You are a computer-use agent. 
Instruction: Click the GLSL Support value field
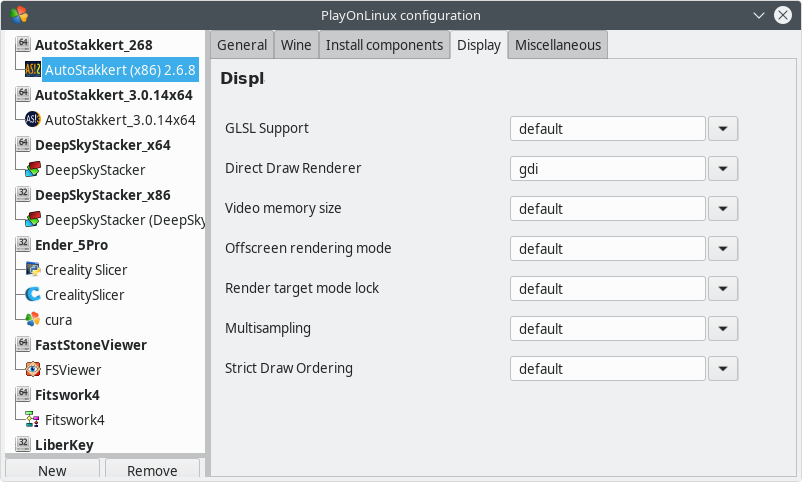pos(608,128)
